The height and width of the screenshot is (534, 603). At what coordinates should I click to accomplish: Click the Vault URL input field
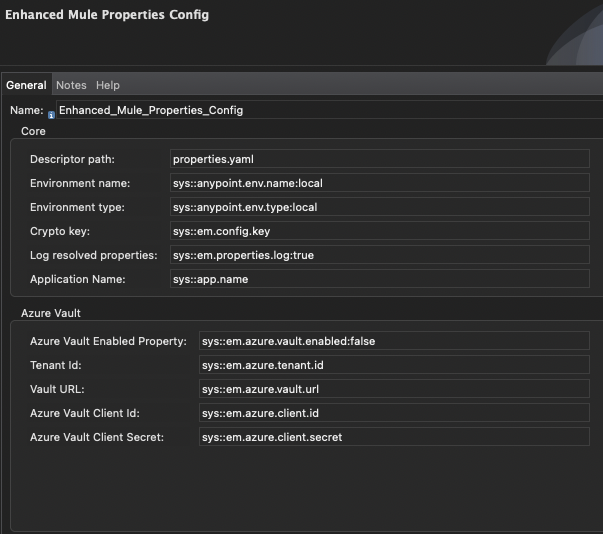(x=394, y=389)
